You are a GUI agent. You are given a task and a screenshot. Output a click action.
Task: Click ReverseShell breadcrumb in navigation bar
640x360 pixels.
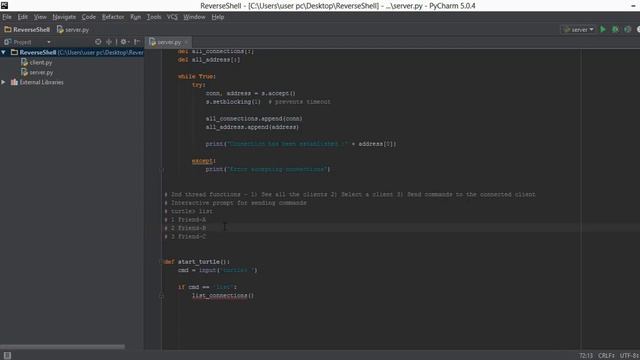click(27, 30)
